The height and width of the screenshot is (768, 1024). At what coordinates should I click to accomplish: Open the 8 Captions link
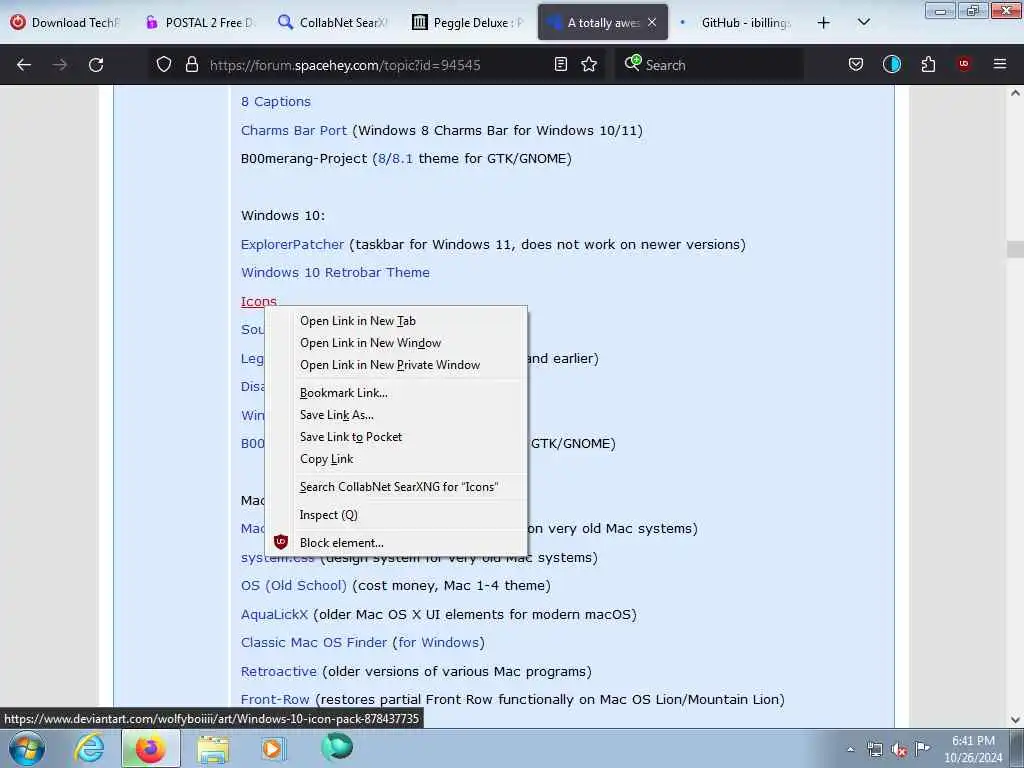(x=276, y=102)
